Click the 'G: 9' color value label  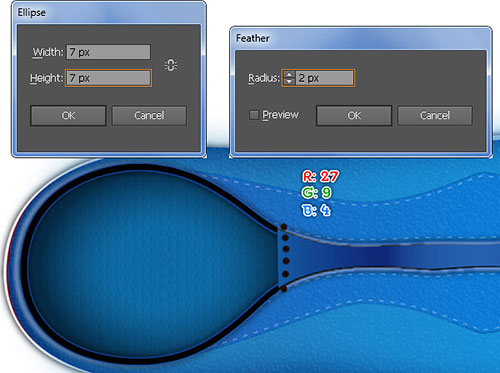coord(316,193)
